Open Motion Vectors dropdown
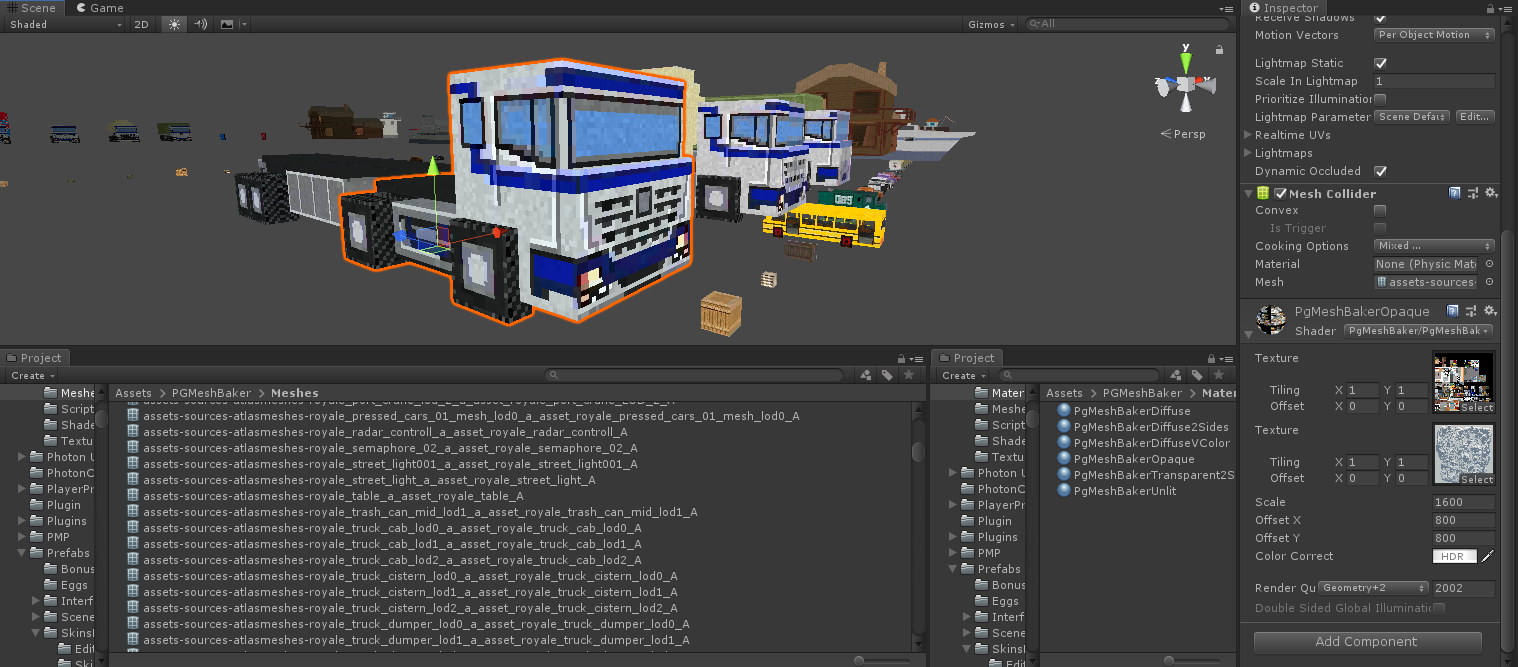Screen dimensions: 1518x667 click(1434, 35)
